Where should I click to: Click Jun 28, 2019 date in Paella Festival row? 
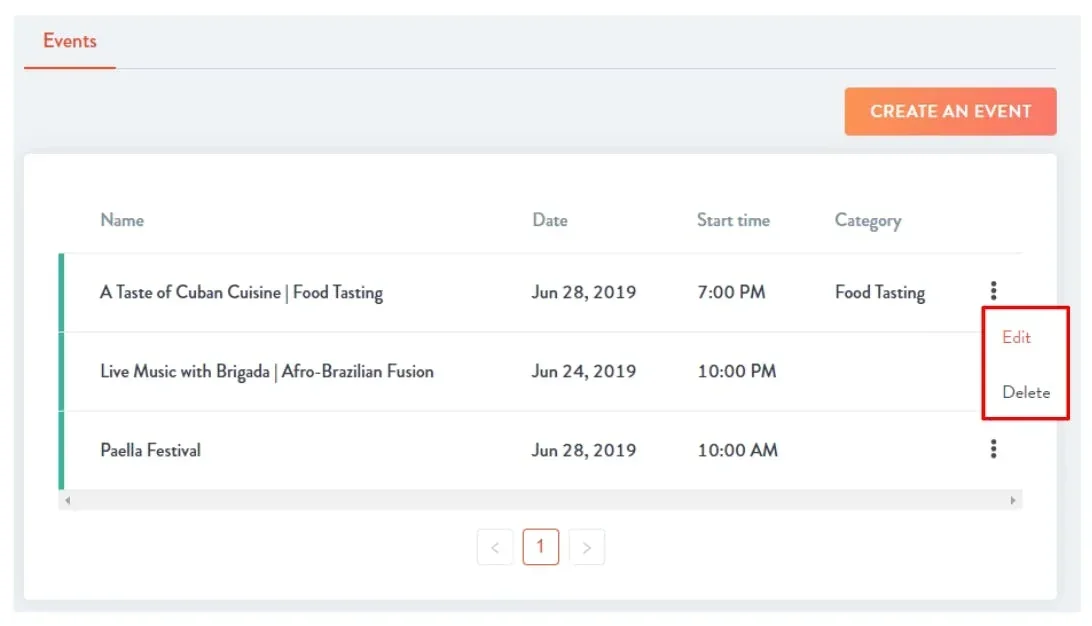pyautogui.click(x=584, y=451)
